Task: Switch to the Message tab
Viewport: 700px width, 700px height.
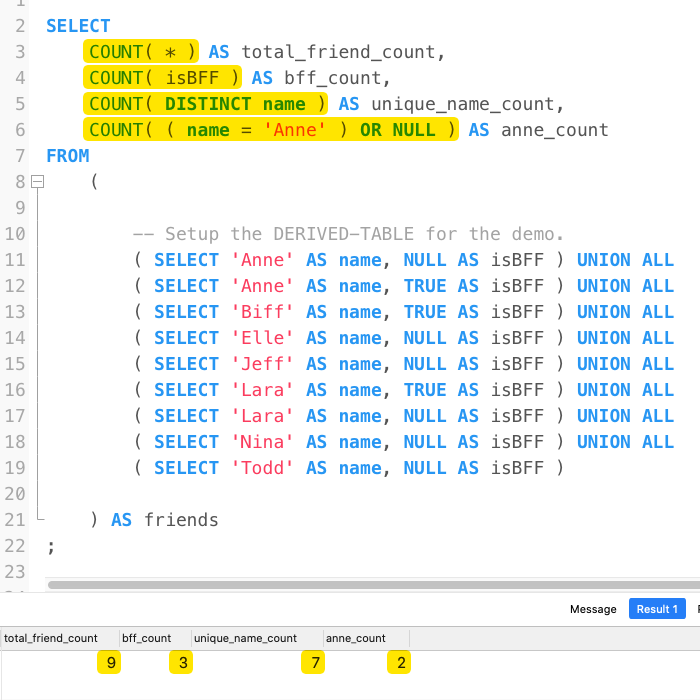Action: 593,609
